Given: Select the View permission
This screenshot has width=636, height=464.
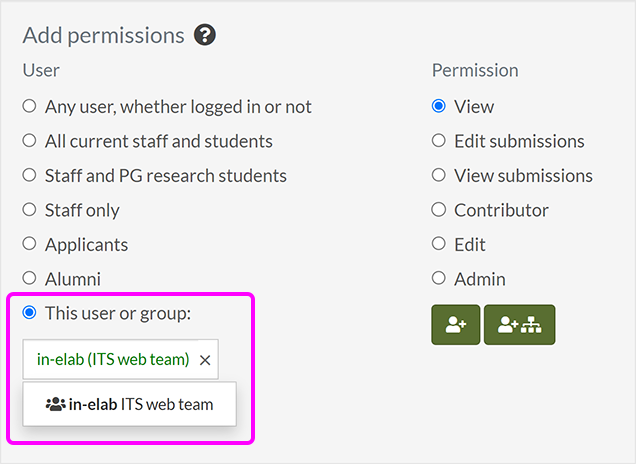Looking at the screenshot, I should coord(439,106).
